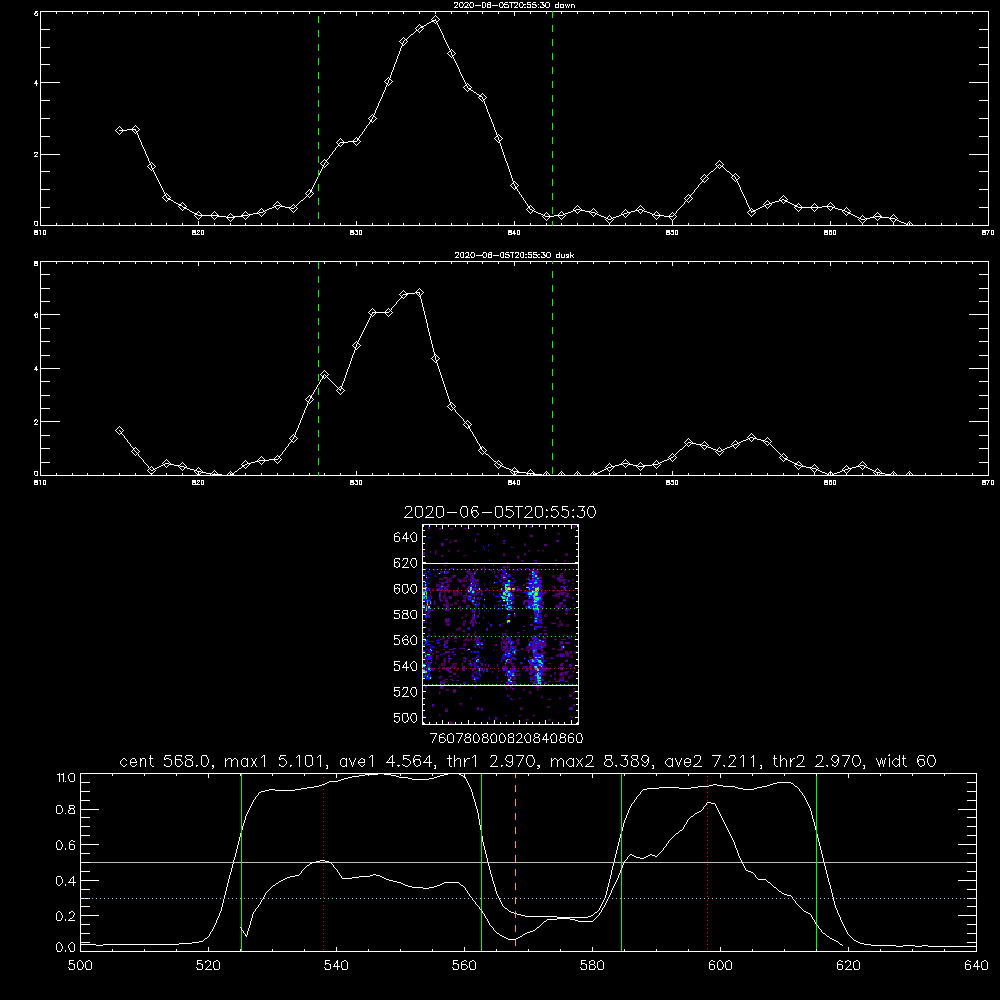Click the dawn plot title text
Screen dimensions: 1000x1000
[x=514, y=5]
